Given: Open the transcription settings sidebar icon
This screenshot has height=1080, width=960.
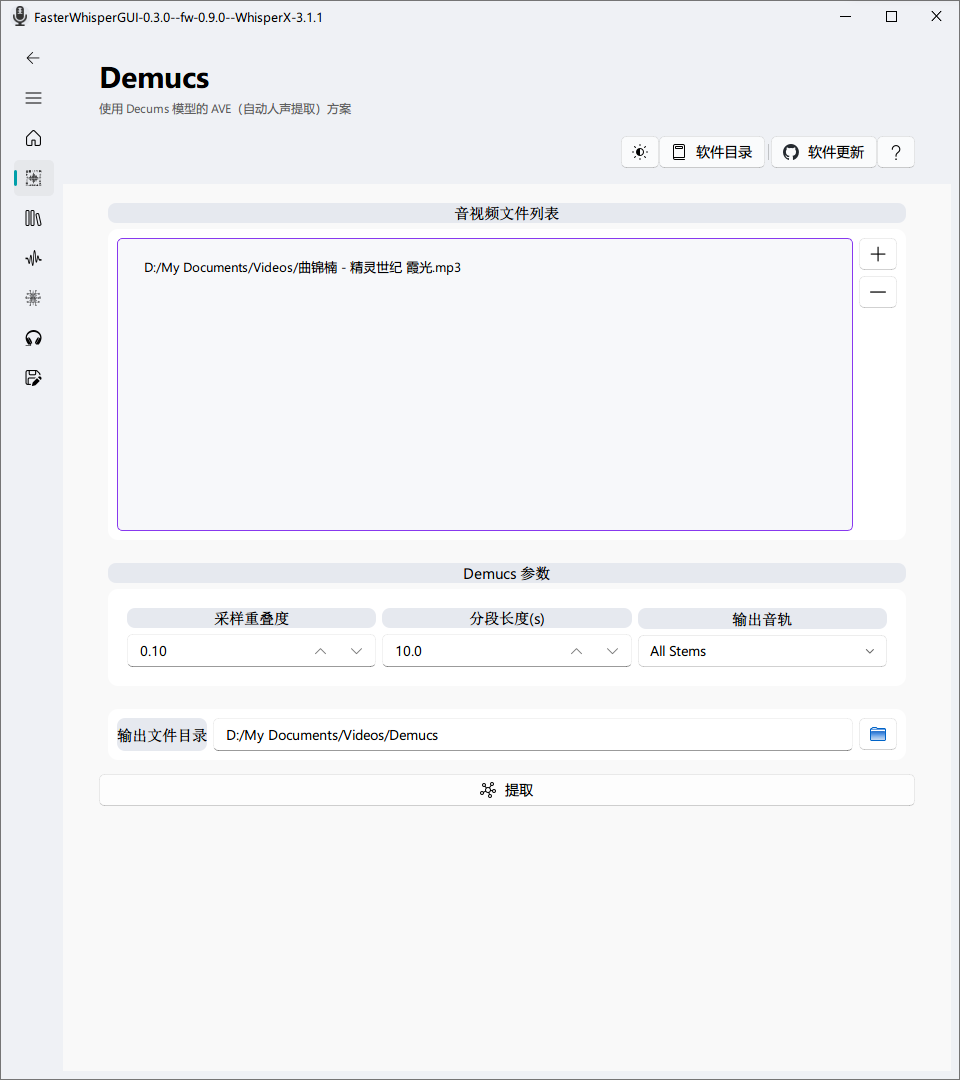Looking at the screenshot, I should point(33,298).
